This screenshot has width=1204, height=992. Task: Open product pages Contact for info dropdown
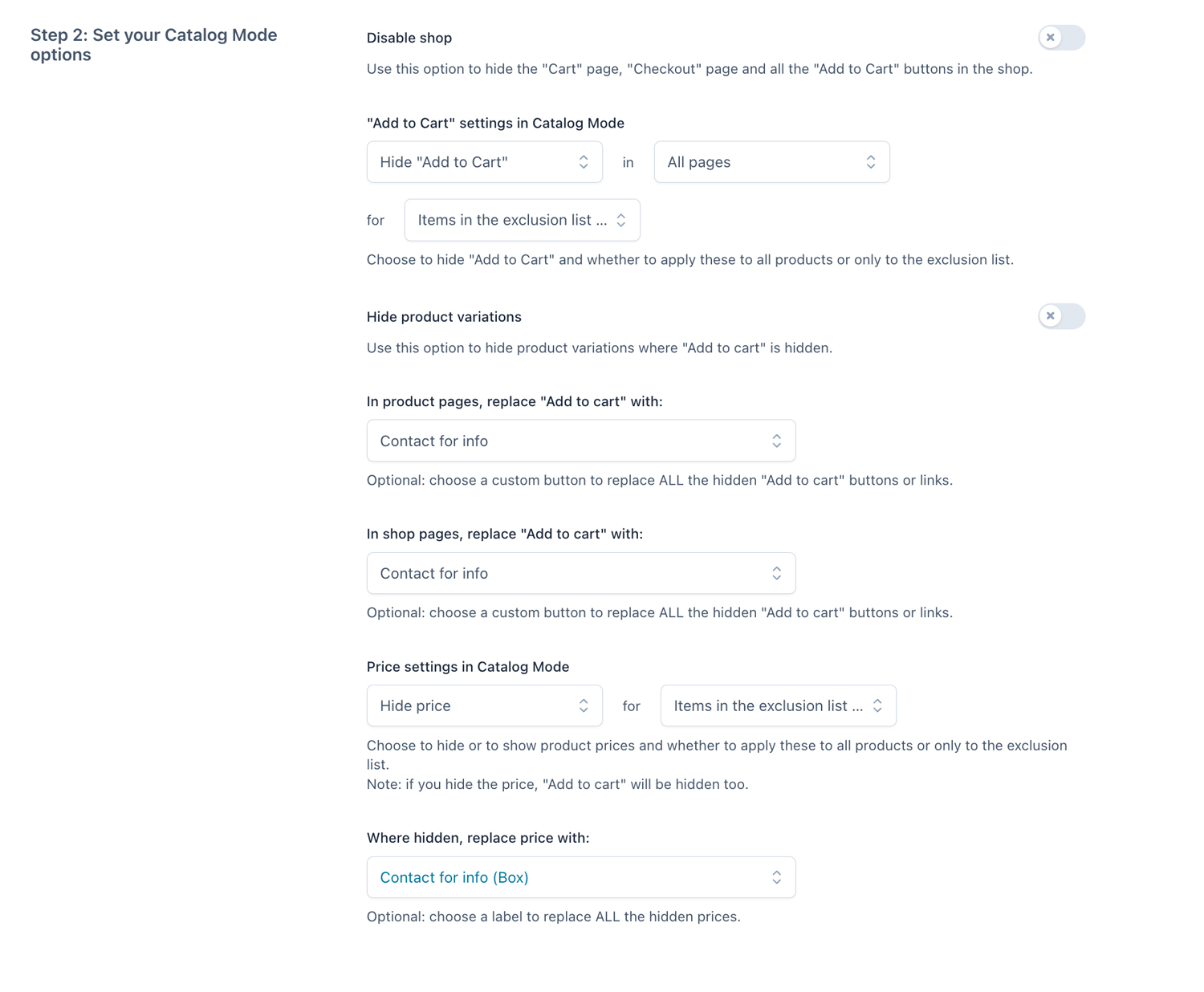(x=580, y=441)
